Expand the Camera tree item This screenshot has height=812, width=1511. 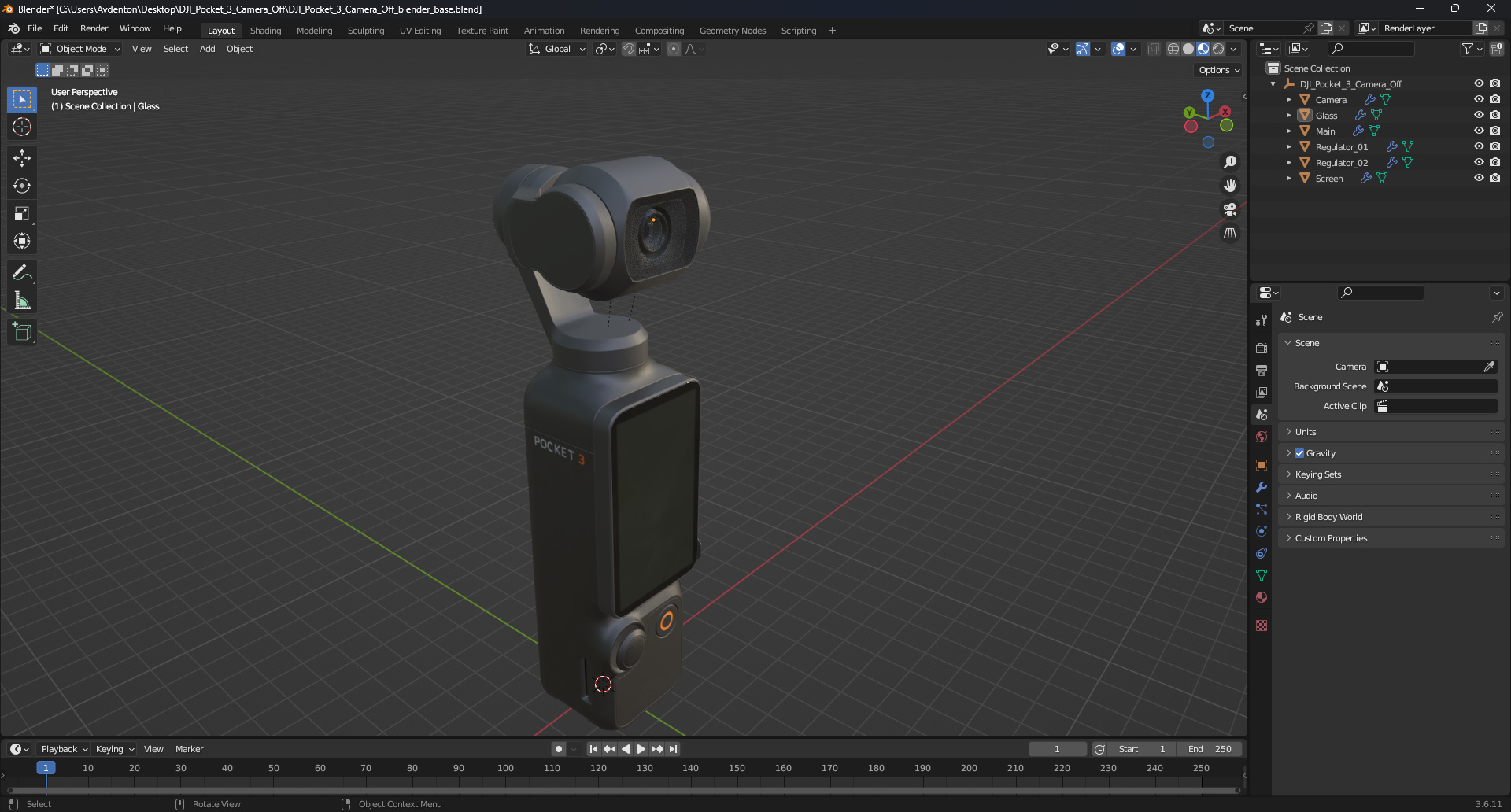coord(1288,100)
